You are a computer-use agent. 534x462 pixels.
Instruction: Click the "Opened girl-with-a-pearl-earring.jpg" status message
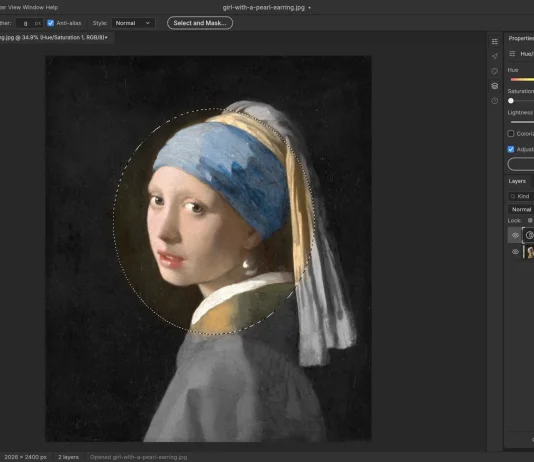click(x=139, y=457)
